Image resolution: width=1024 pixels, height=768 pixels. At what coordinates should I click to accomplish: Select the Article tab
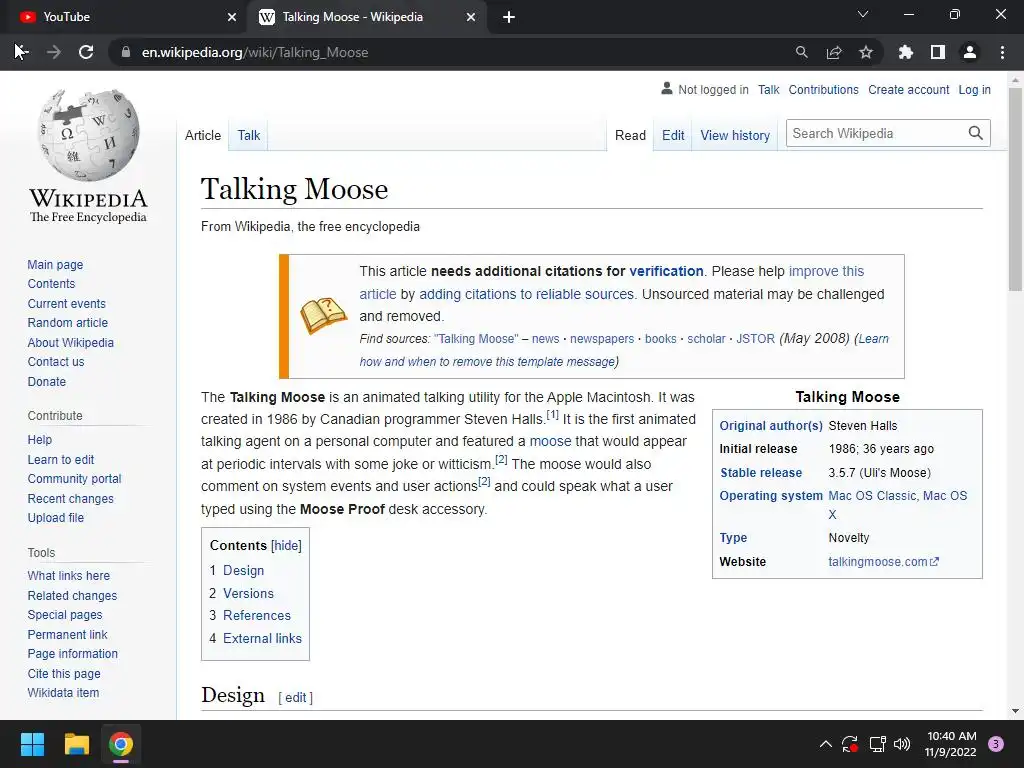(203, 135)
